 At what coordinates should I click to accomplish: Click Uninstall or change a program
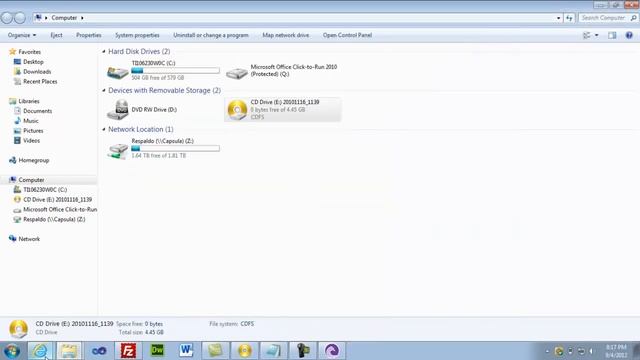[x=211, y=35]
